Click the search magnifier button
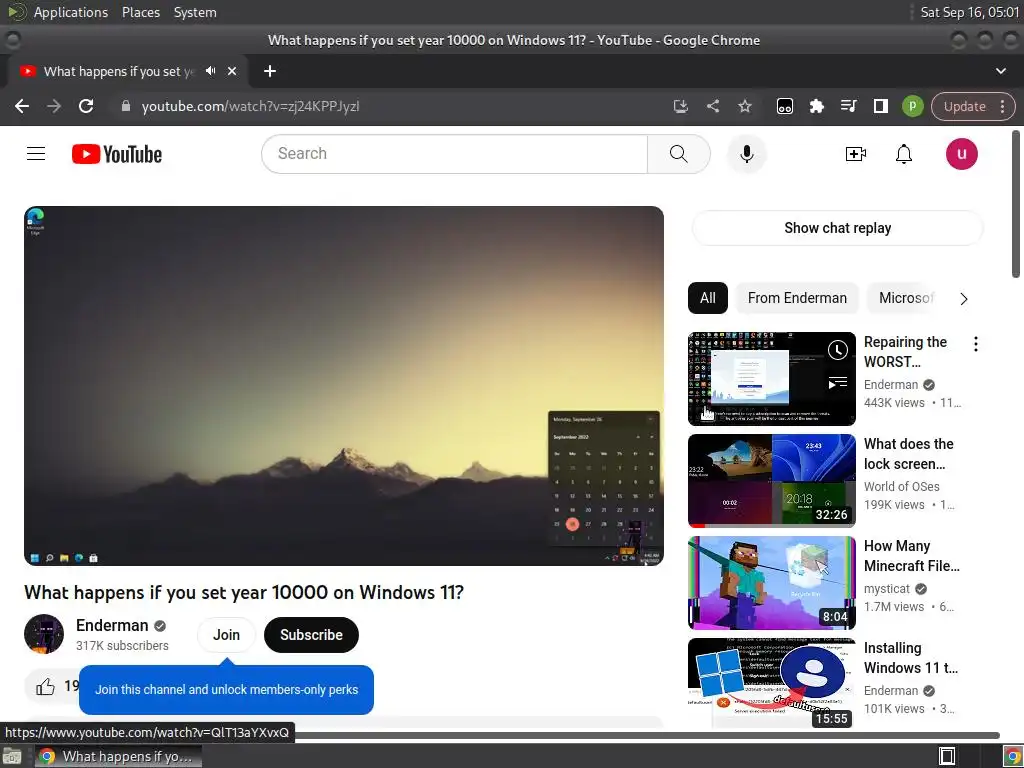1024x768 pixels. click(x=679, y=154)
